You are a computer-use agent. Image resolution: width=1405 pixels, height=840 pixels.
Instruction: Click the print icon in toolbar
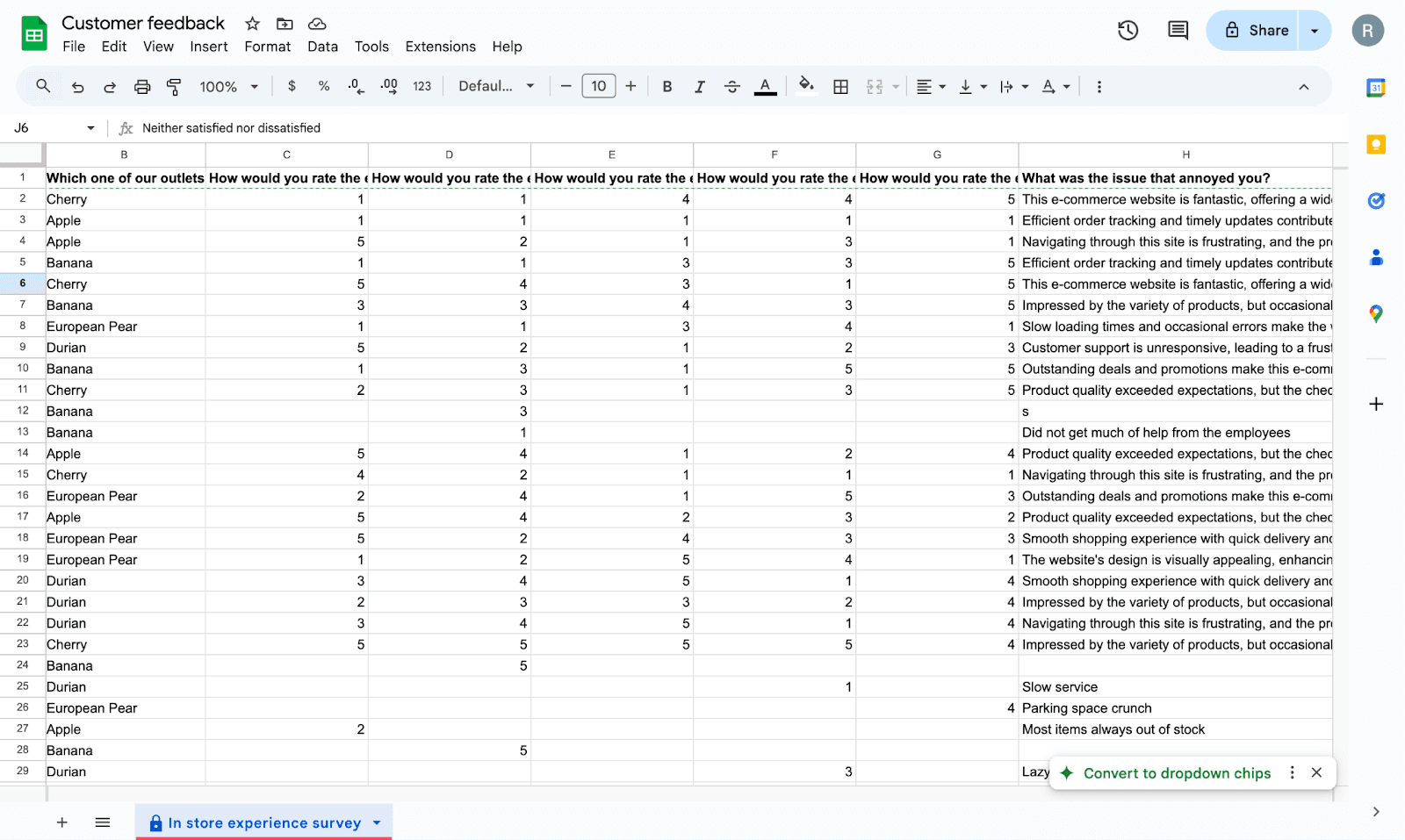[x=142, y=86]
